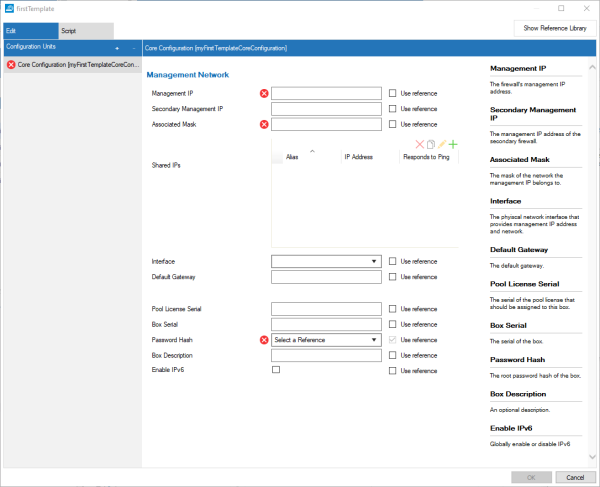Open the Password Hash Select a Reference dropdown

[x=326, y=340]
